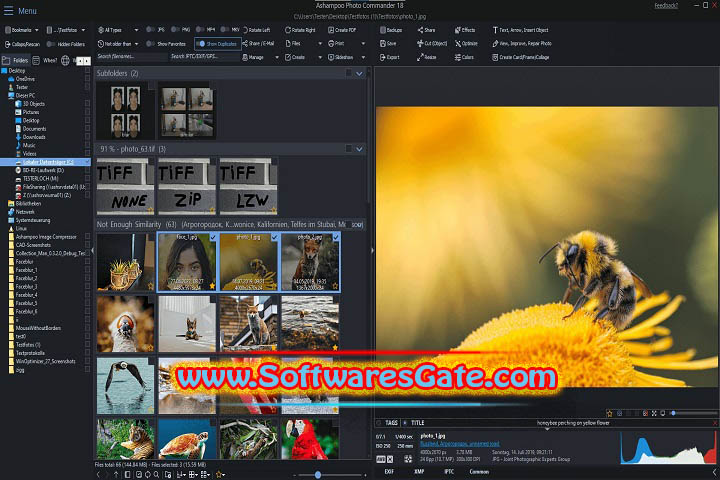Select Downloads in folder tree
The image size is (720, 480).
tap(34, 137)
